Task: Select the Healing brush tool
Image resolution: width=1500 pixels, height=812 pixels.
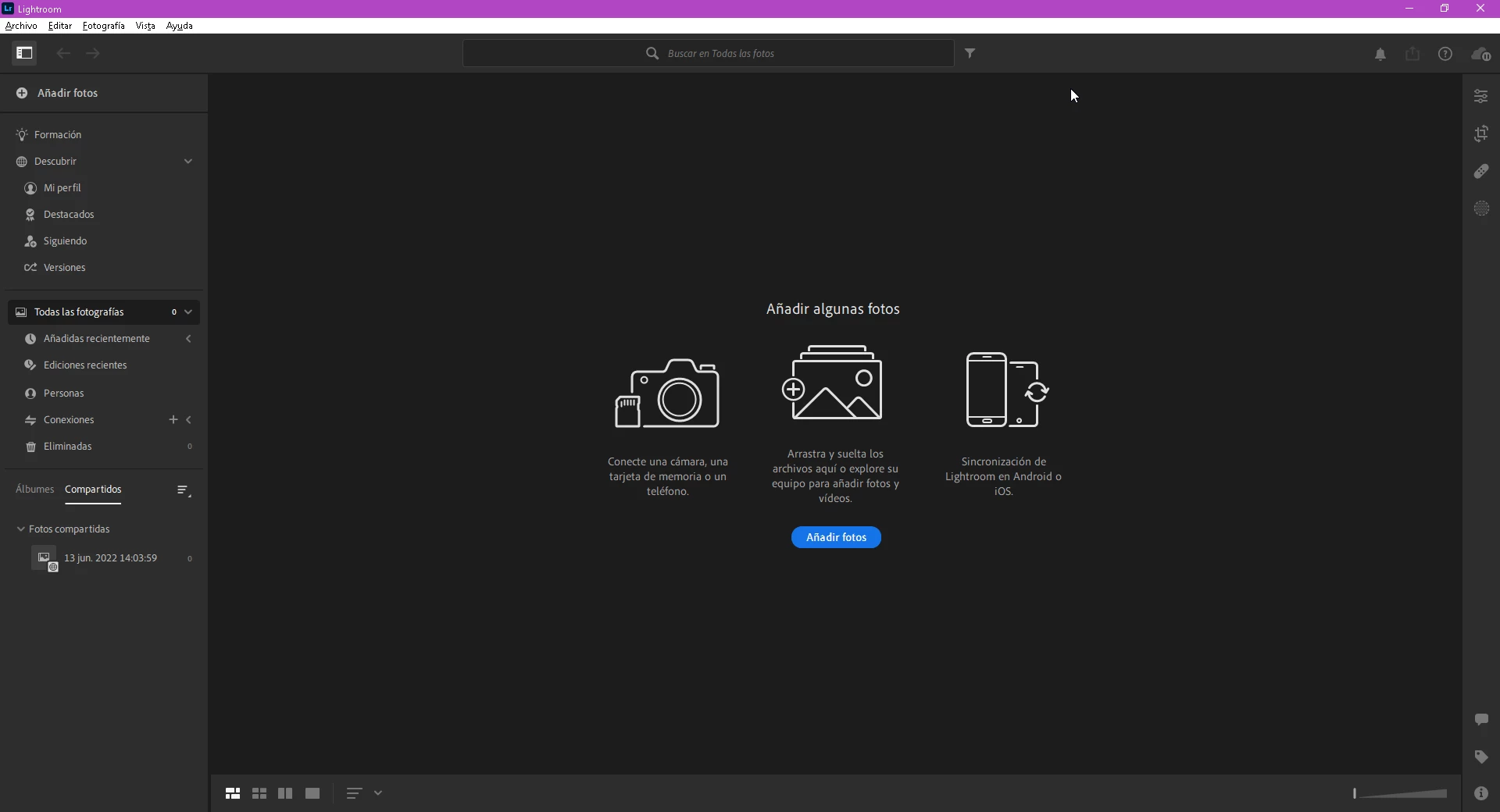Action: click(1481, 171)
